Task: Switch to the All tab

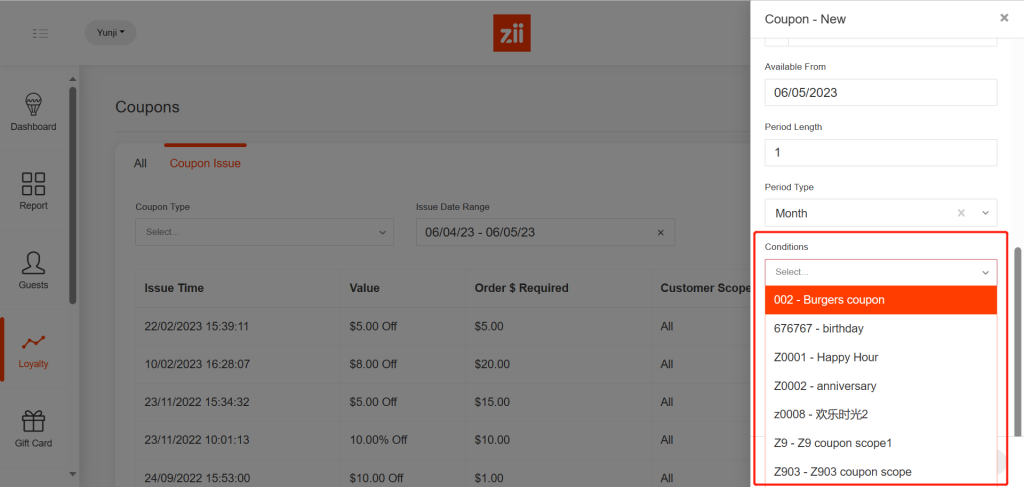Action: pos(140,163)
